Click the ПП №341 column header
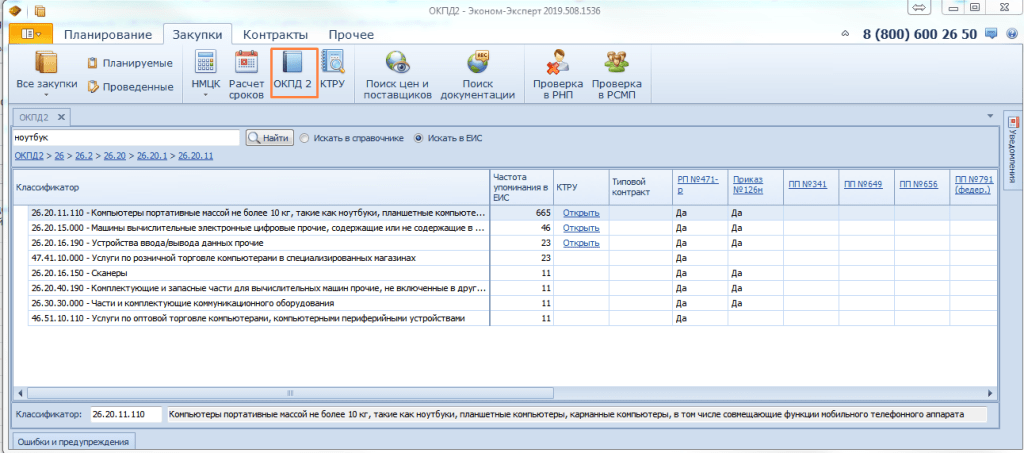Viewport: 1024px width, 453px height. coord(808,185)
